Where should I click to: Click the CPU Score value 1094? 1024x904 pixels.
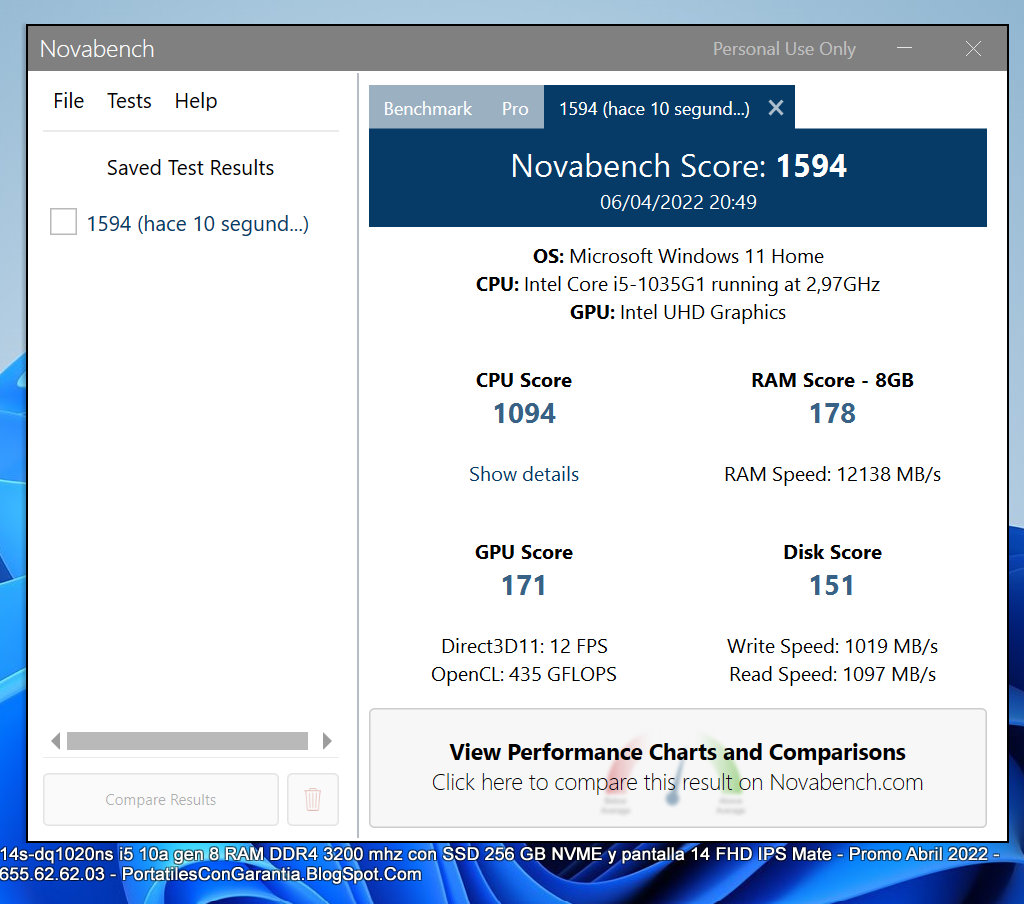(524, 413)
